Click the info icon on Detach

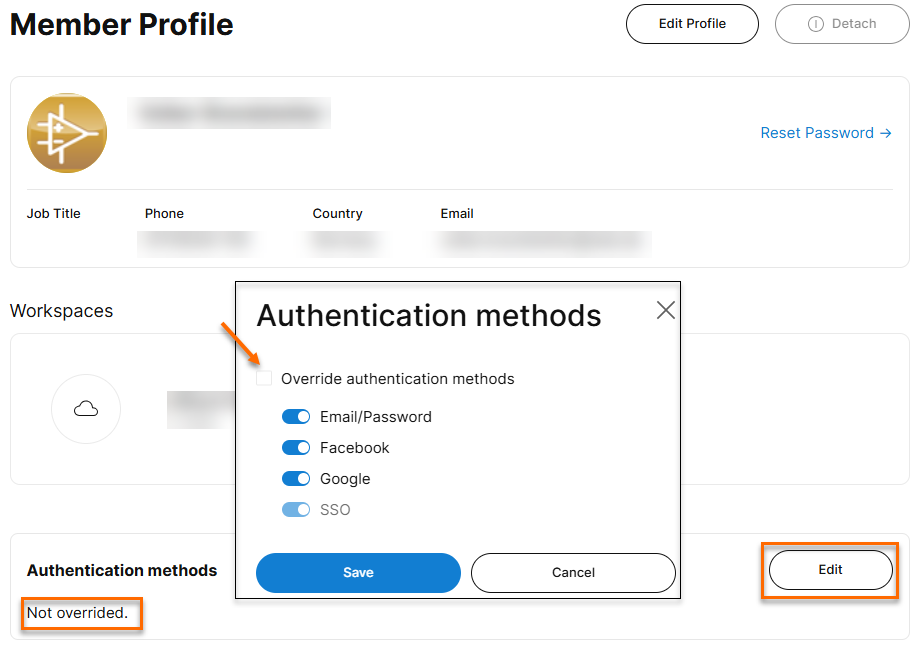click(816, 24)
